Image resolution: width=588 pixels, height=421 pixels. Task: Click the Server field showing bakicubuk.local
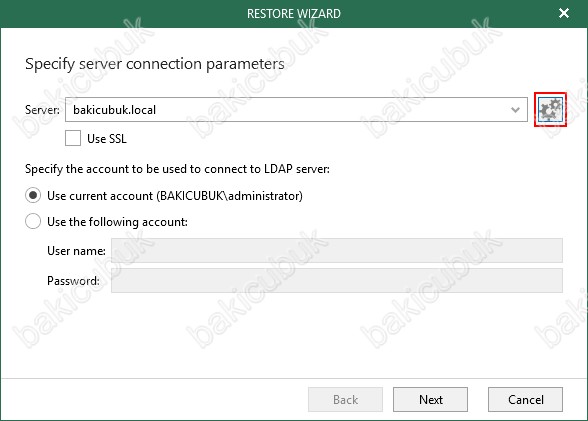(x=296, y=109)
